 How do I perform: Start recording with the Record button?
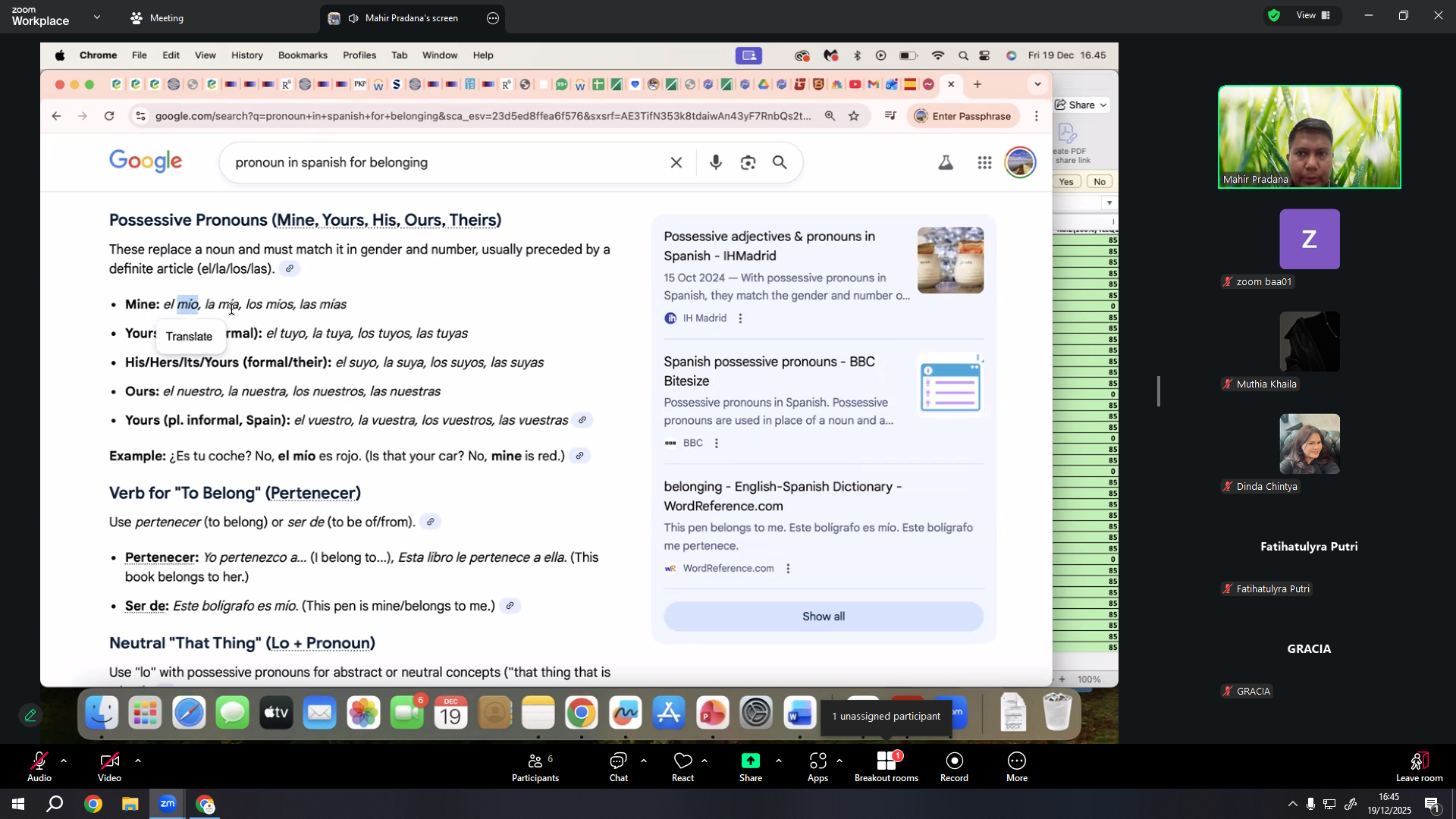(x=954, y=767)
